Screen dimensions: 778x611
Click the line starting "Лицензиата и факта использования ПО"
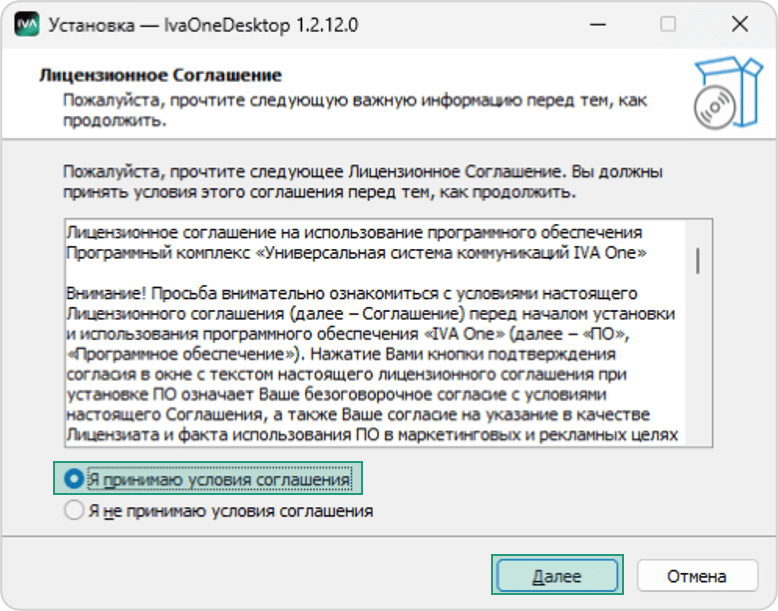click(372, 435)
